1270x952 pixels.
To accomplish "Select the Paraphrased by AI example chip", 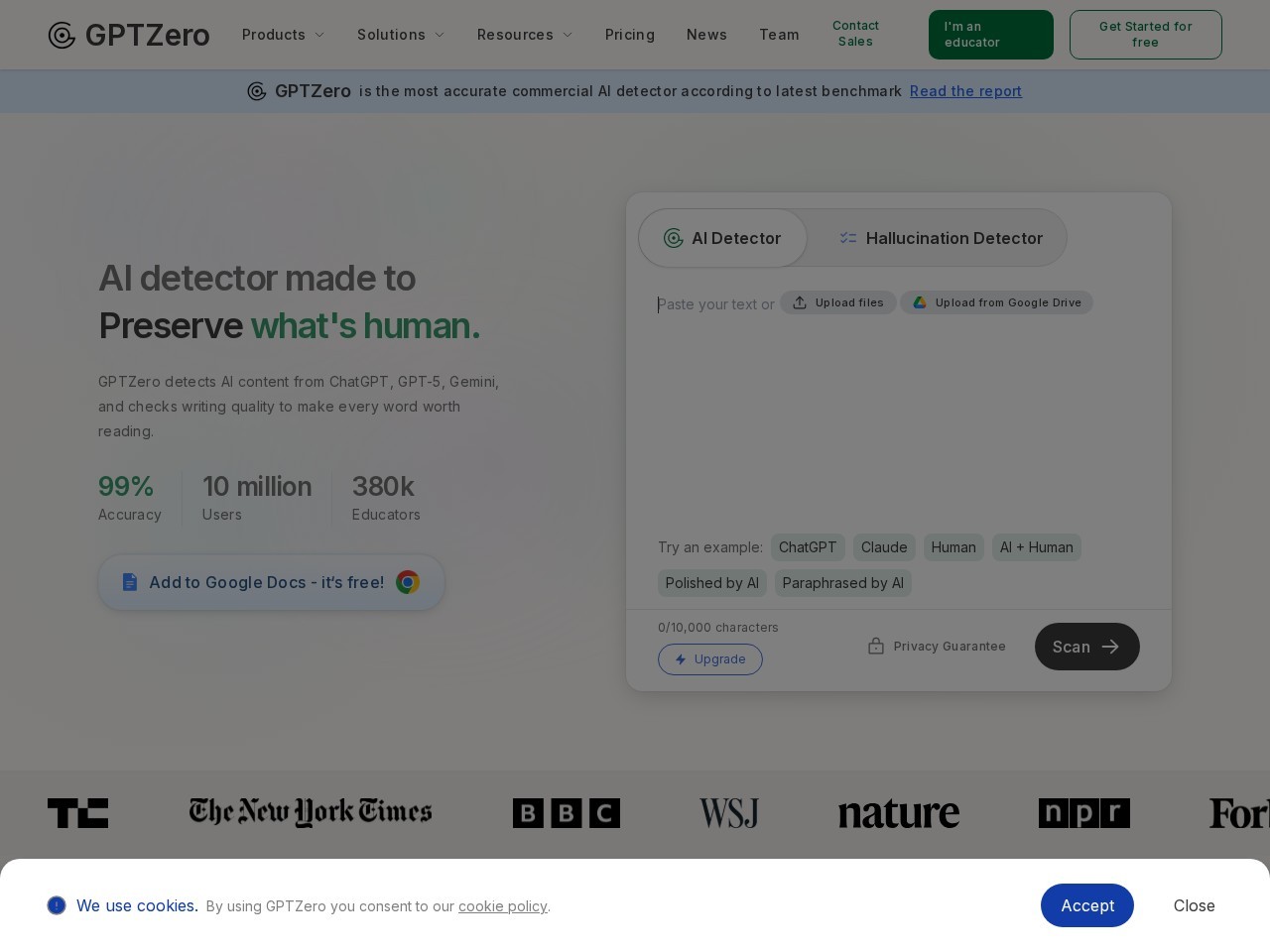I will 843,583.
